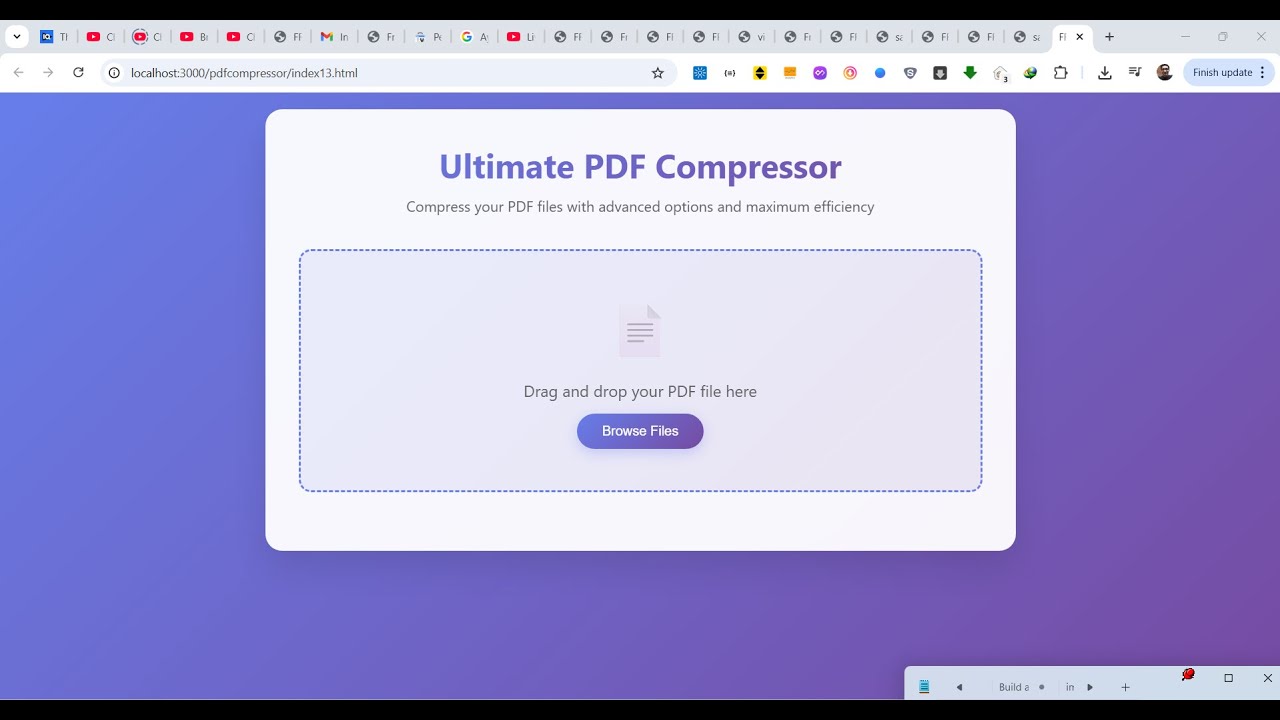1280x720 pixels.
Task: Switch to the YouTube 'Bi' tab
Action: click(x=195, y=37)
